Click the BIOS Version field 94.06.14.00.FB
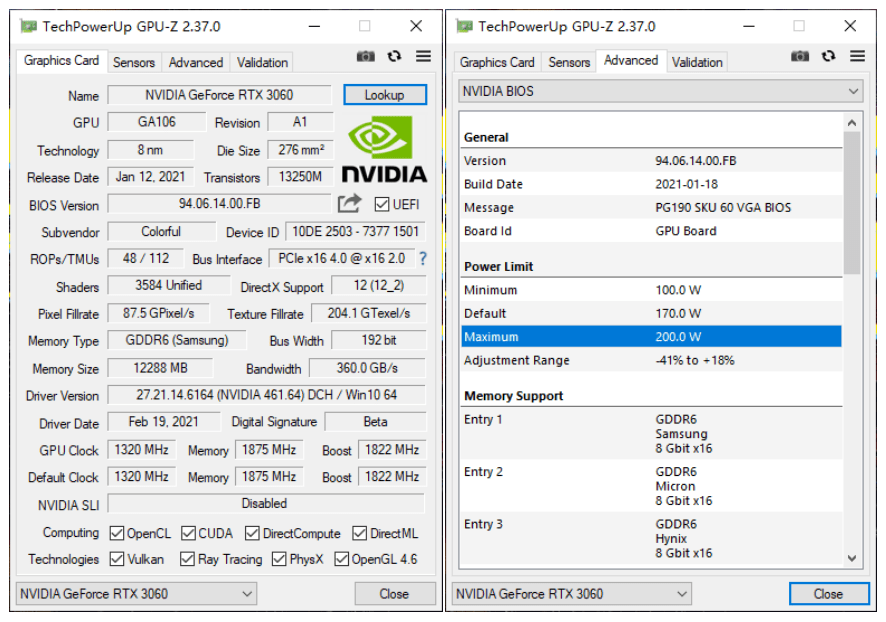Screen dimensions: 886x622 coord(219,204)
